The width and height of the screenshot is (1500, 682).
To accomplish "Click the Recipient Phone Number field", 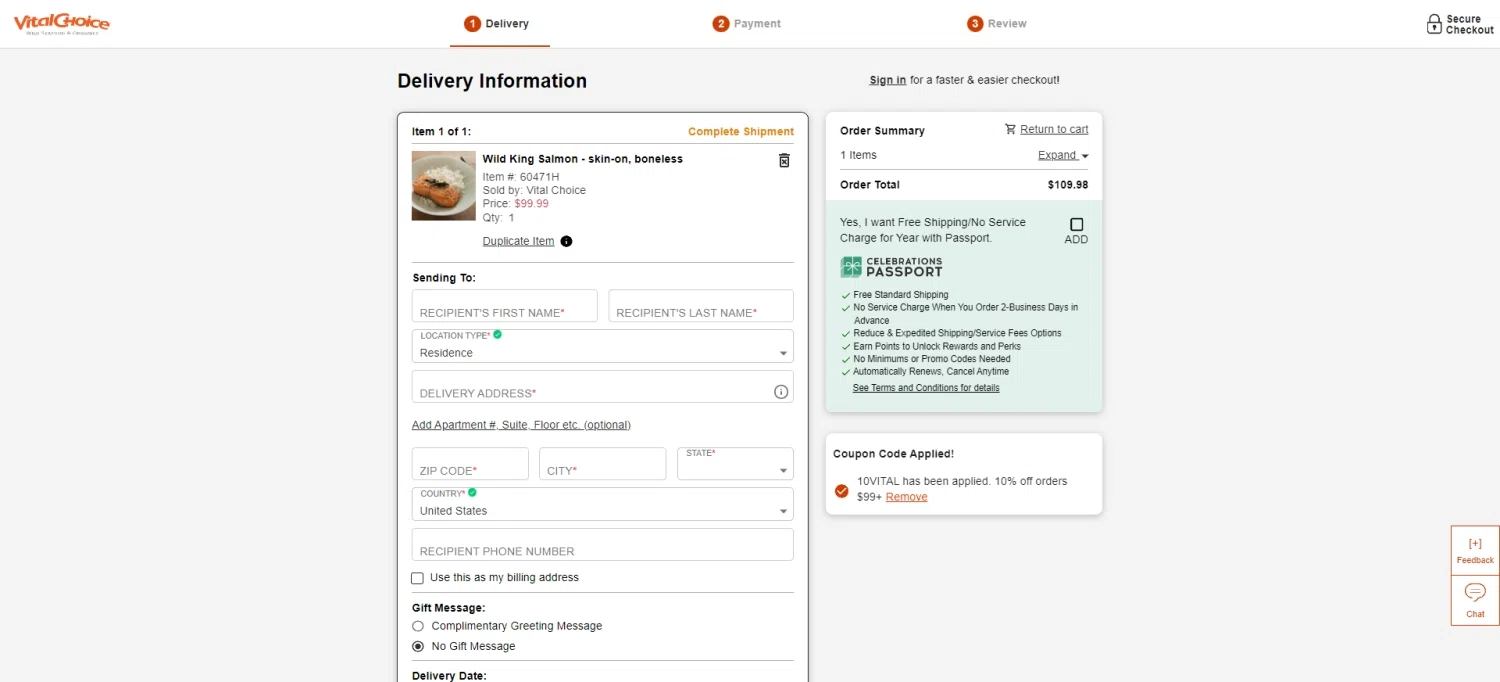I will 602,545.
